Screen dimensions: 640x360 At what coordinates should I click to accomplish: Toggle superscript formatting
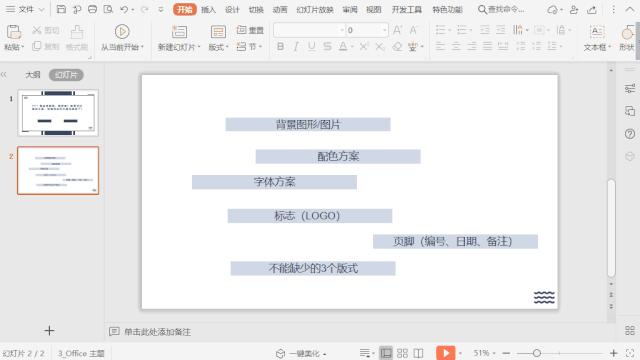364,47
